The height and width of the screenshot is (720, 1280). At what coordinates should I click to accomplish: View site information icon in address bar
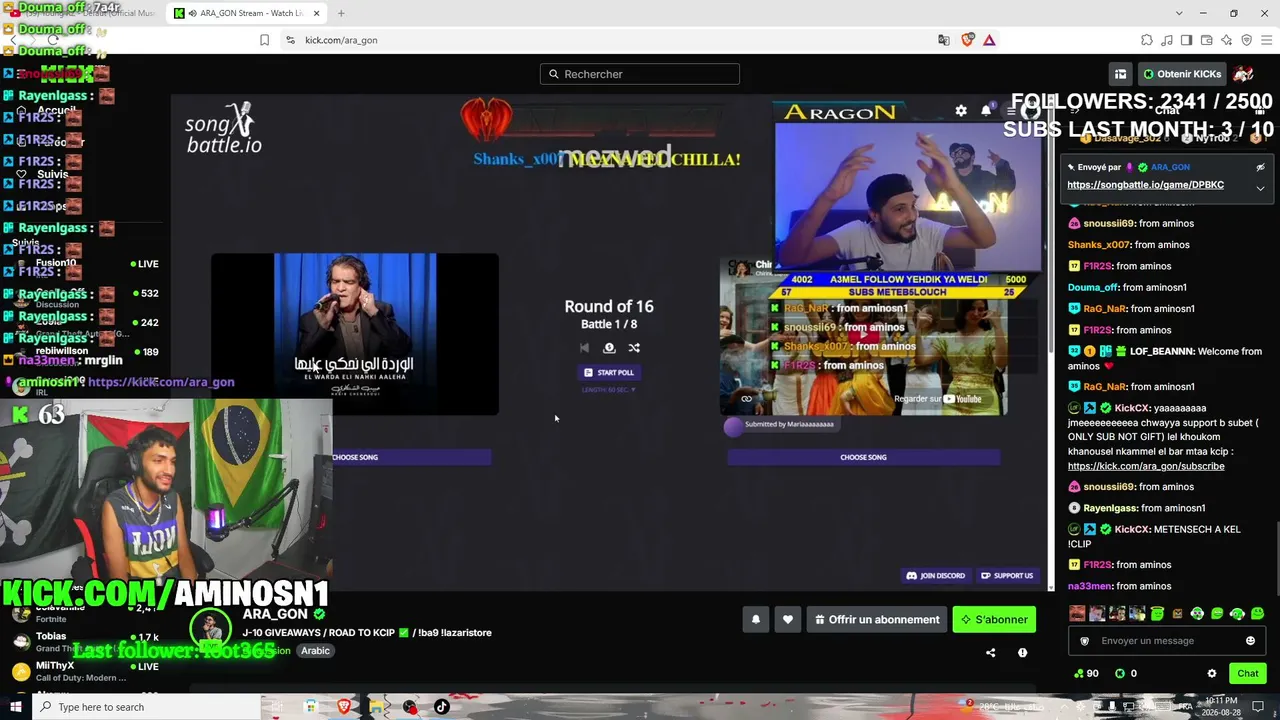(290, 40)
